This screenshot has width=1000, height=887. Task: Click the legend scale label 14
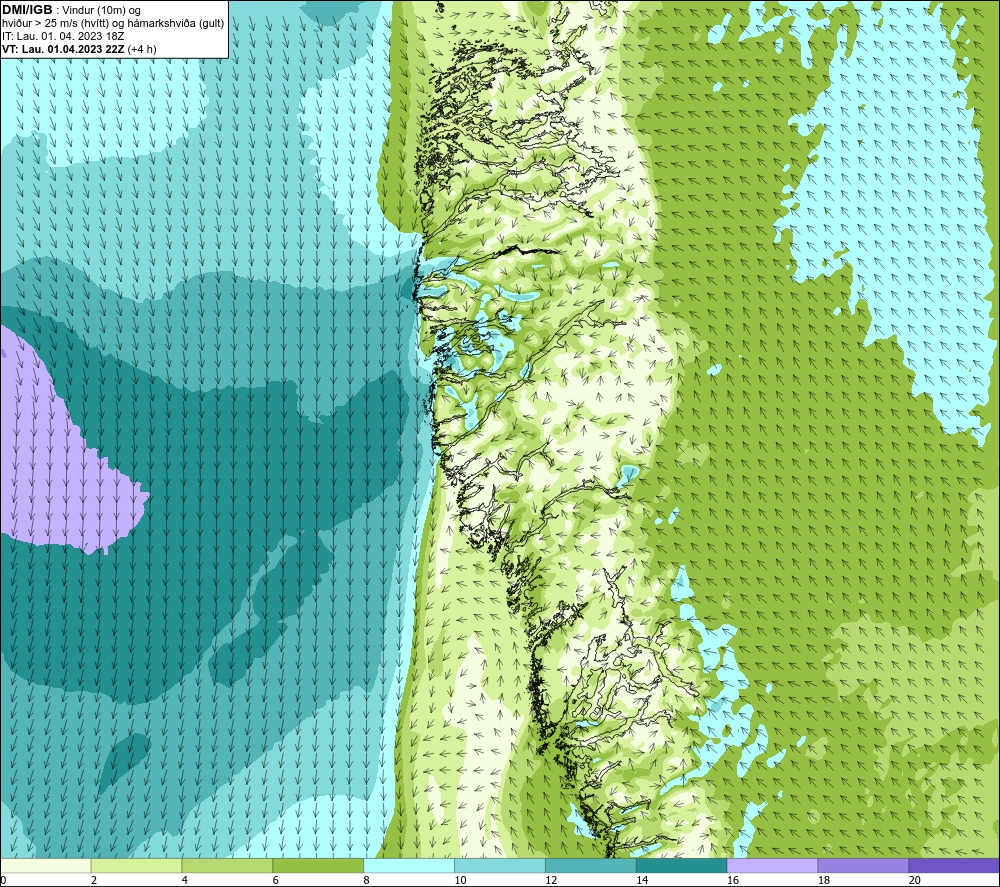642,880
